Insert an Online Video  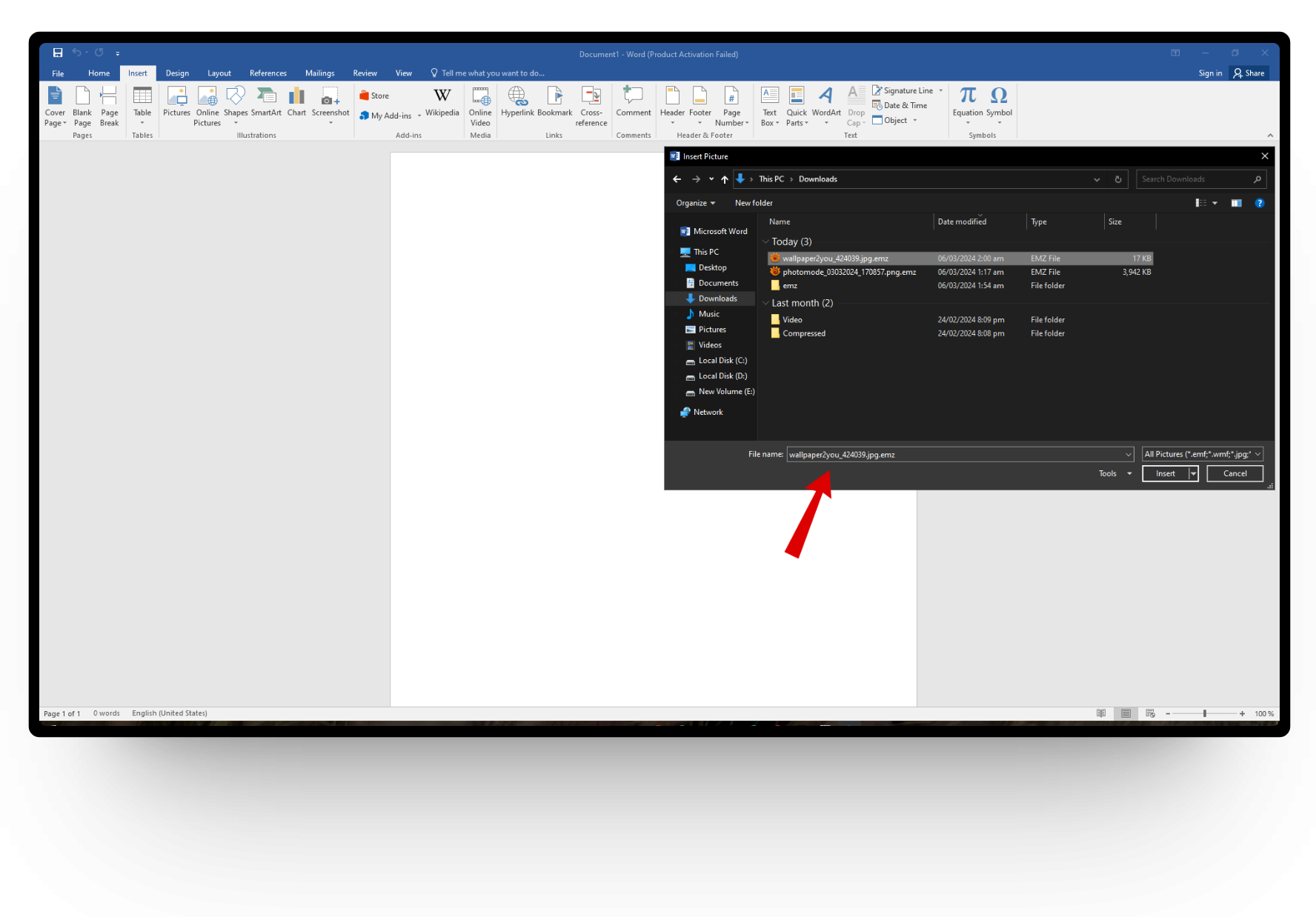480,107
